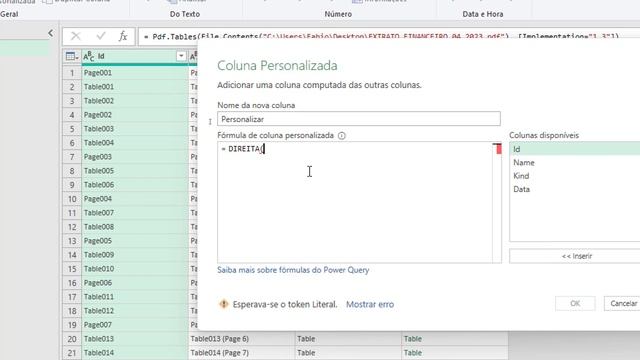Collapse the queries pane with the chevron
Screen dimensions: 640x360
[50, 33]
